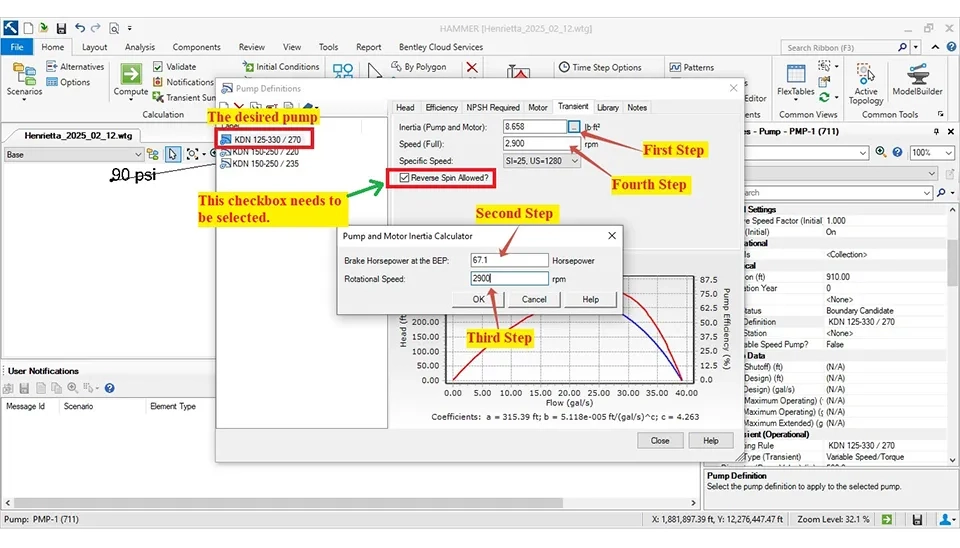Click the Brake Horsepower at BEP field
Viewport: 960px width, 548px height.
point(510,261)
